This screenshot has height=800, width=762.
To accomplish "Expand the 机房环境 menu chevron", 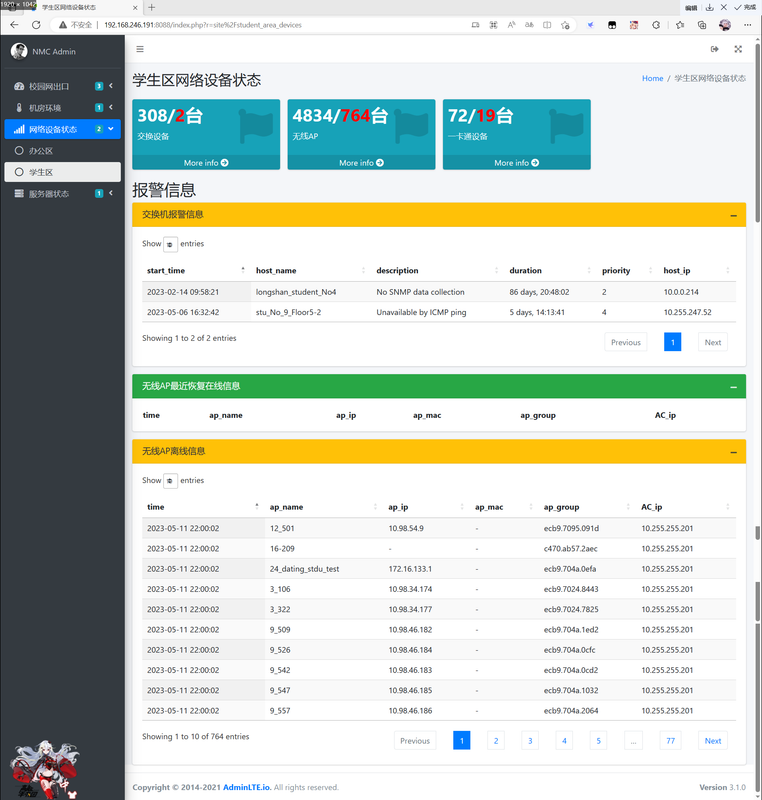I will pos(111,107).
